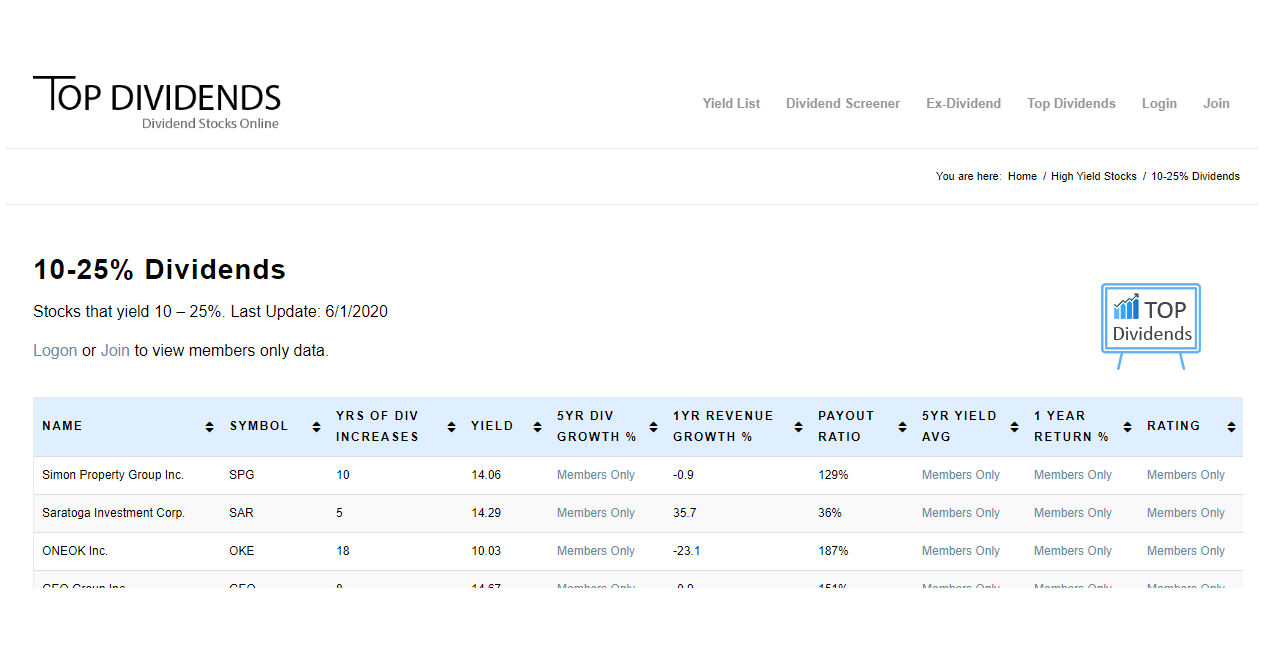The height and width of the screenshot is (658, 1272).
Task: Click the 129% payout ratio cell
Action: pos(833,475)
